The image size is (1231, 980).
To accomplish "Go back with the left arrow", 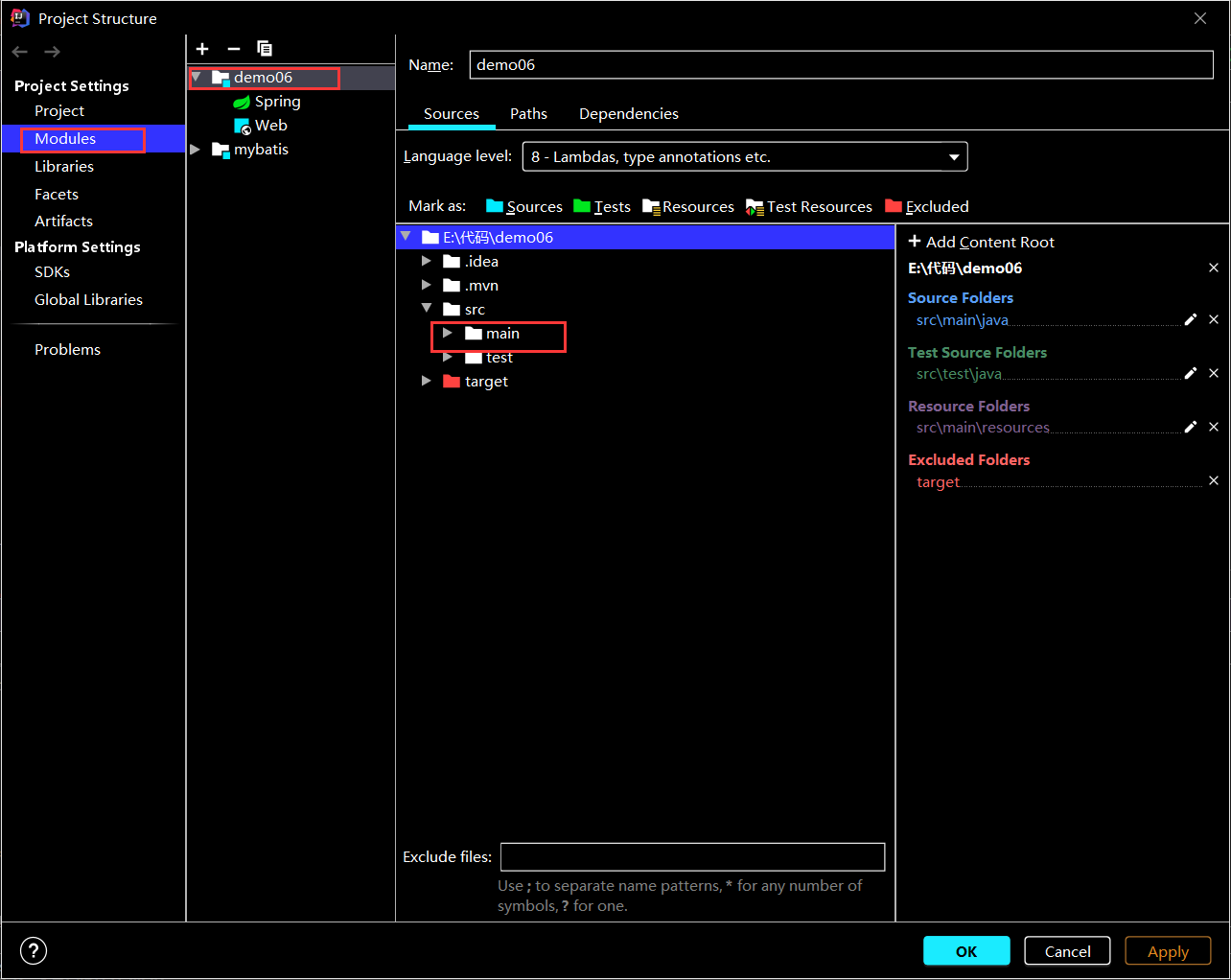I will pyautogui.click(x=20, y=52).
